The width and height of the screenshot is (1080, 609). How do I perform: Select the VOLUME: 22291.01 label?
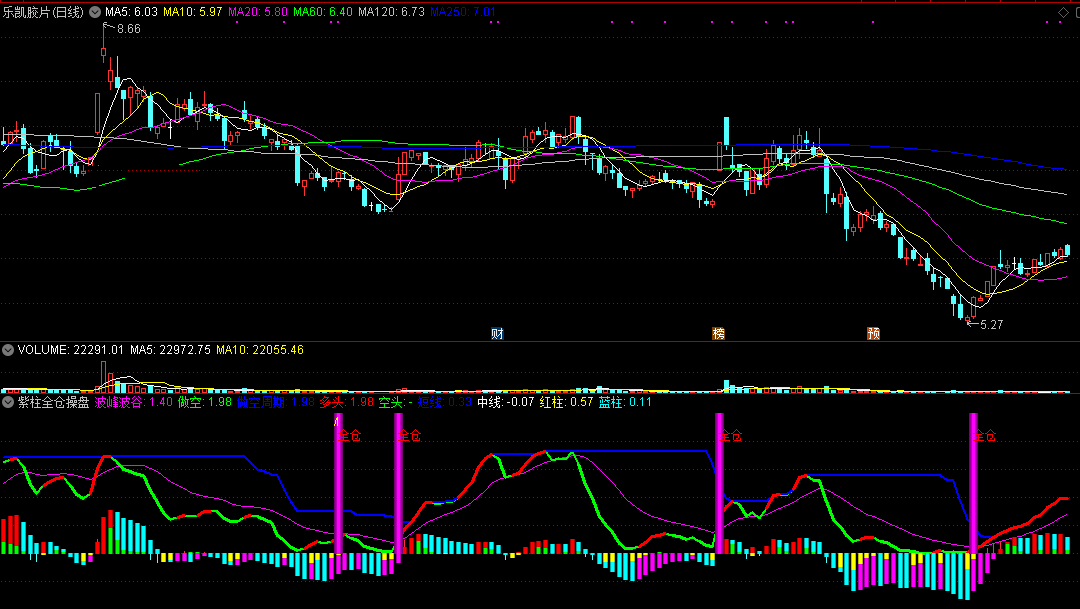(71, 350)
